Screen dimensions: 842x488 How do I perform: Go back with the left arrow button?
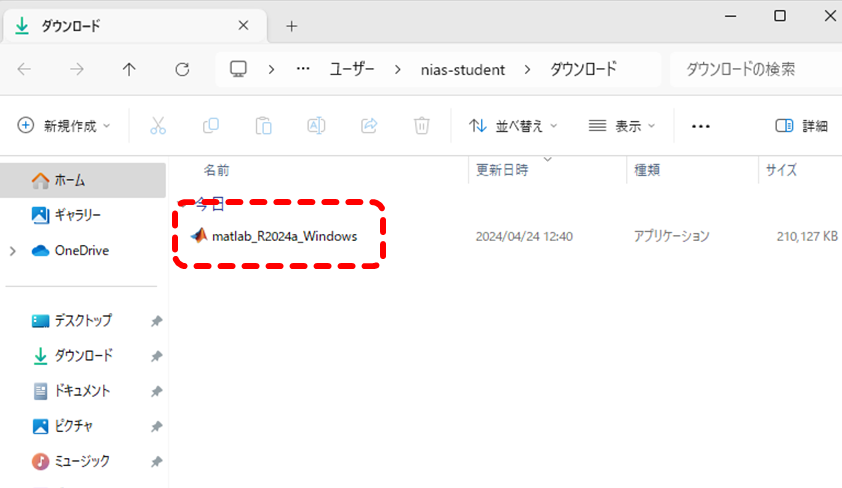tap(24, 69)
